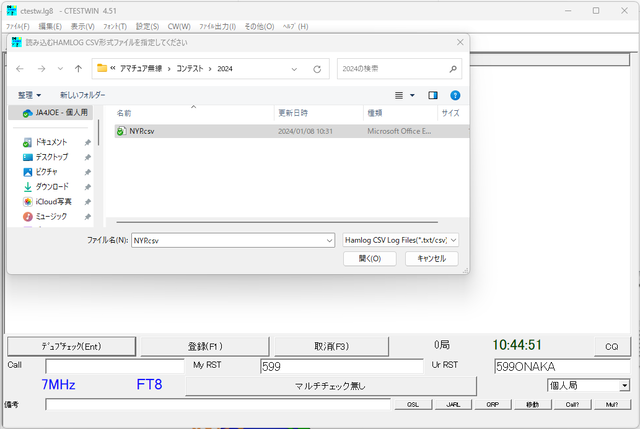
Task: Create a new folder with 新しいフォルダー
Action: (82, 95)
